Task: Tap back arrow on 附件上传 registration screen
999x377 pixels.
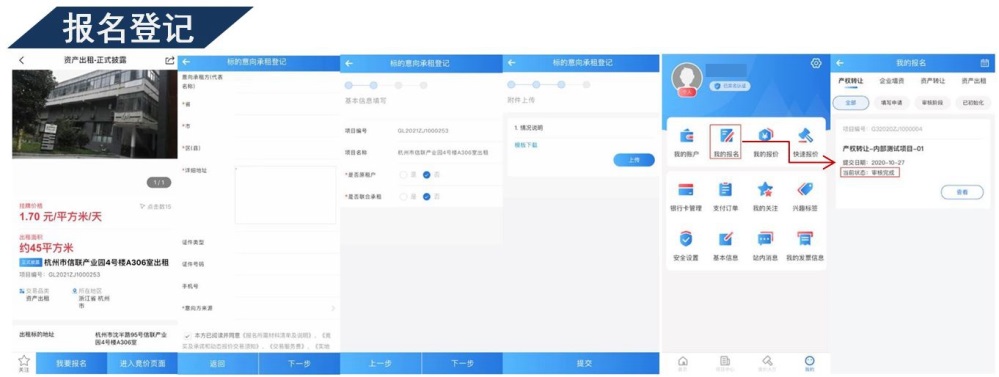Action: pos(512,62)
